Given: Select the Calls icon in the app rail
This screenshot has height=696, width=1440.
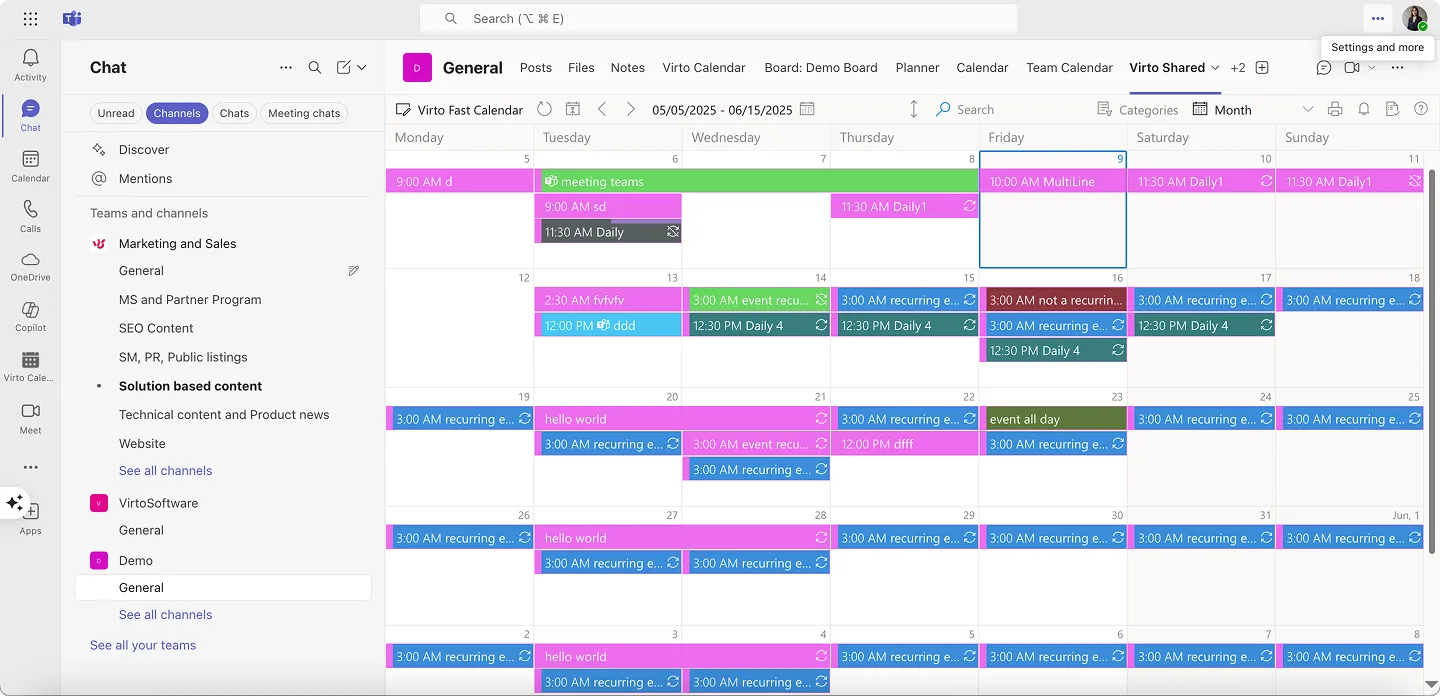Looking at the screenshot, I should pos(30,213).
